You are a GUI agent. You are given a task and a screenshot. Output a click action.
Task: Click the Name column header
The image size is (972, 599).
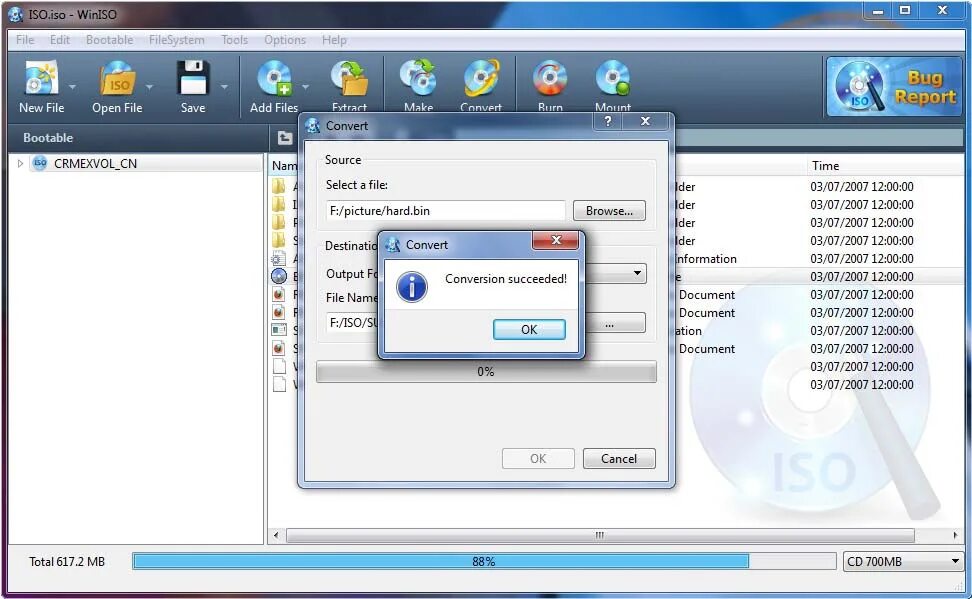click(285, 166)
